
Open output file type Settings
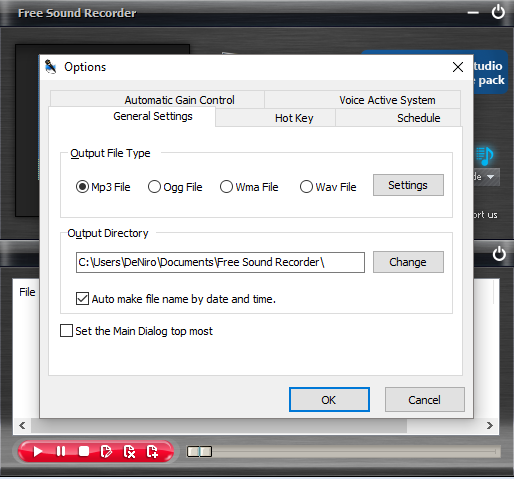click(408, 185)
